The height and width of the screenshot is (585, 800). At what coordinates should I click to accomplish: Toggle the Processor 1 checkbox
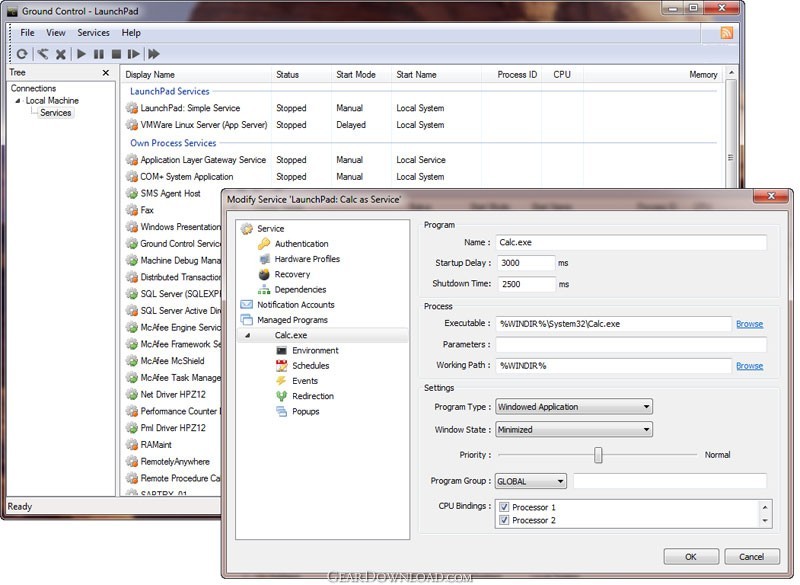click(x=504, y=507)
